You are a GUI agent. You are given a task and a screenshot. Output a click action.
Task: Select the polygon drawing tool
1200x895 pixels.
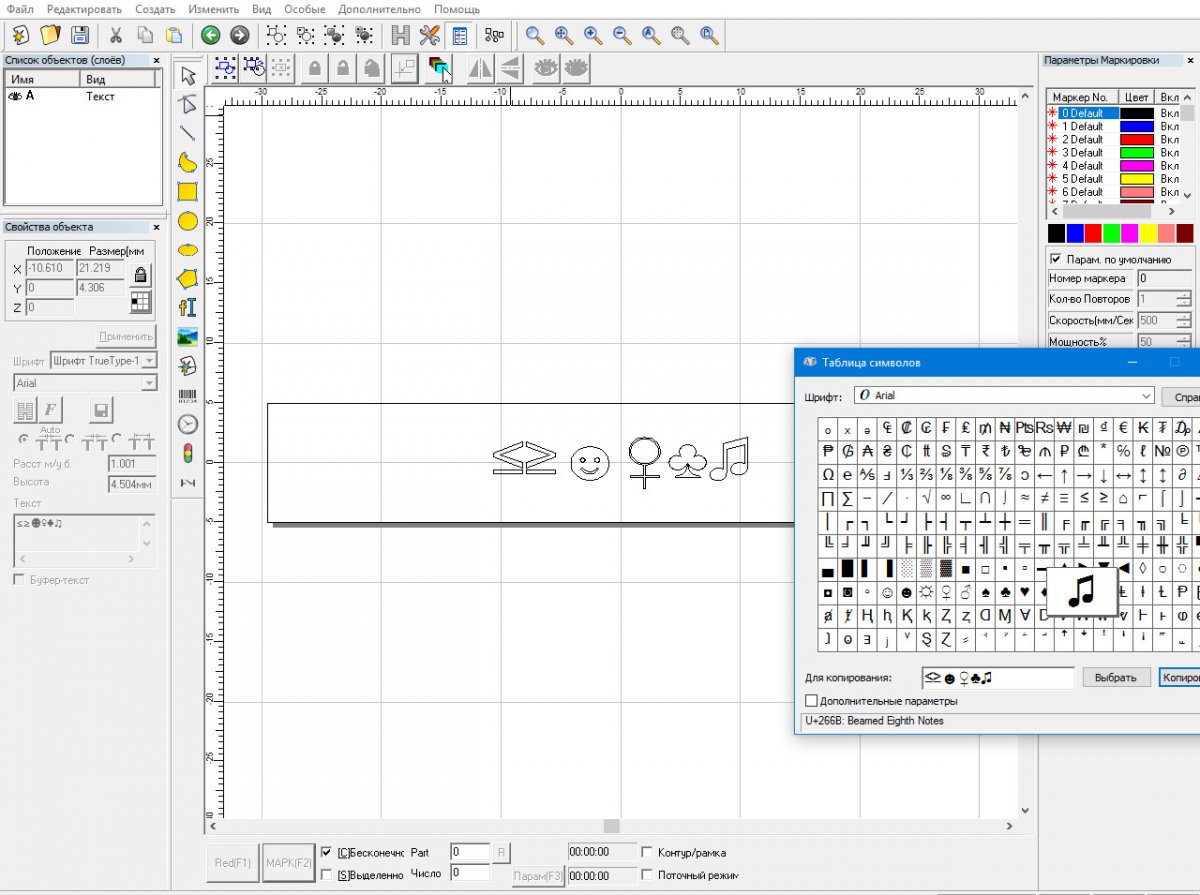click(187, 279)
